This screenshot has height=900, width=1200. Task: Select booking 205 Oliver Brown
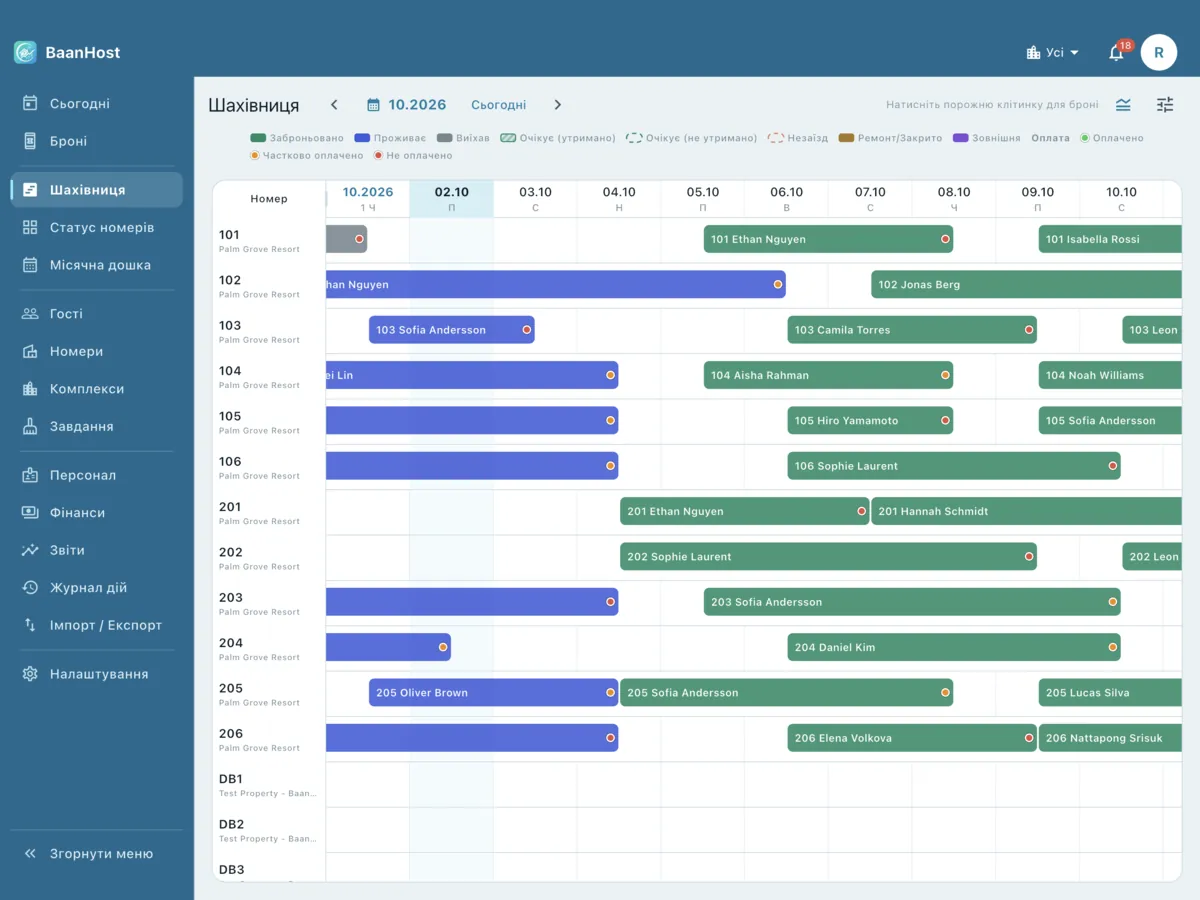(x=494, y=693)
